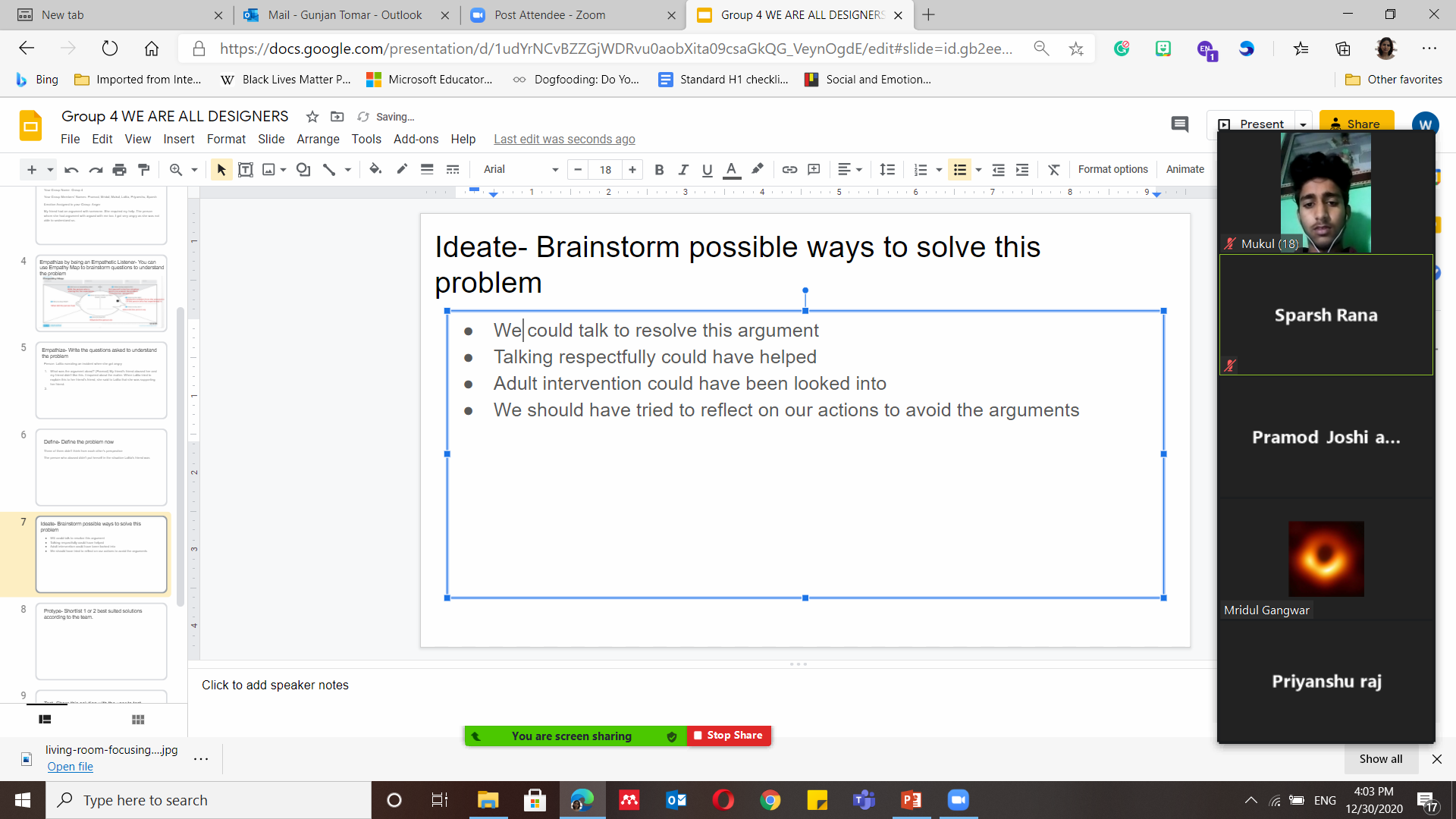Toggle the bulleted list button

point(960,170)
